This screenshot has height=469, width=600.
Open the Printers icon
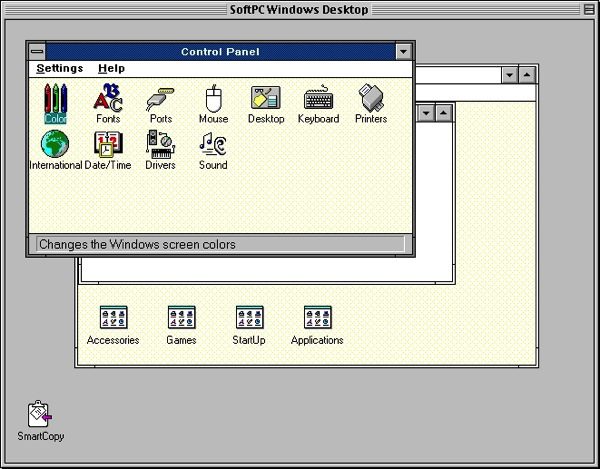point(371,99)
